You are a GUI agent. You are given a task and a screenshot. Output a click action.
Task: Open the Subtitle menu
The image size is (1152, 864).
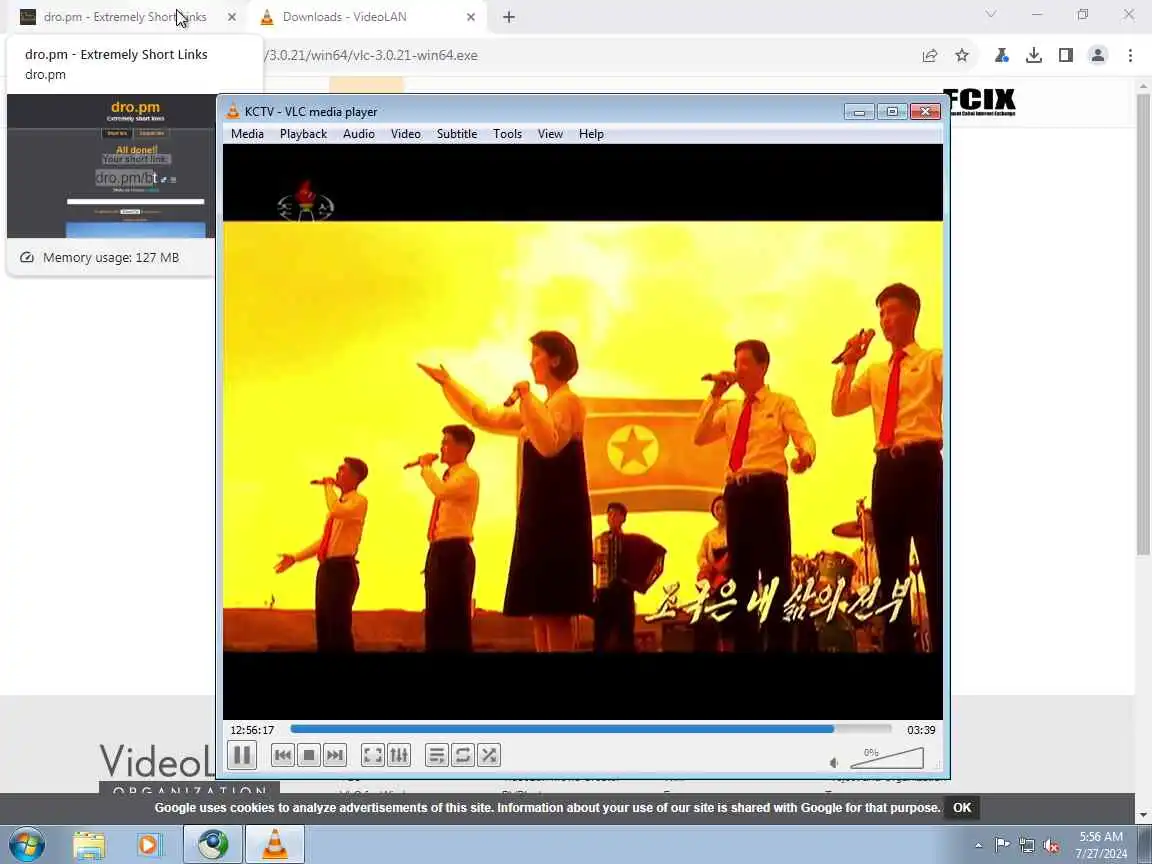click(457, 134)
